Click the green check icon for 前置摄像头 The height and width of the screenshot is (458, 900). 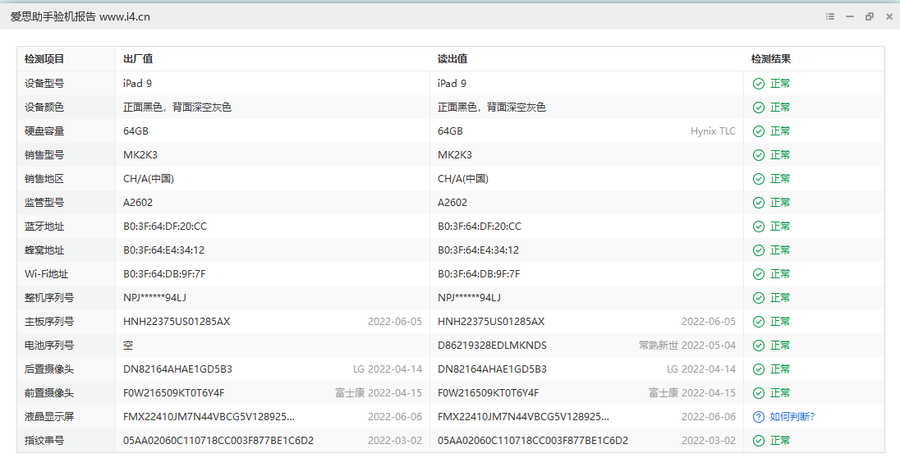(x=758, y=393)
